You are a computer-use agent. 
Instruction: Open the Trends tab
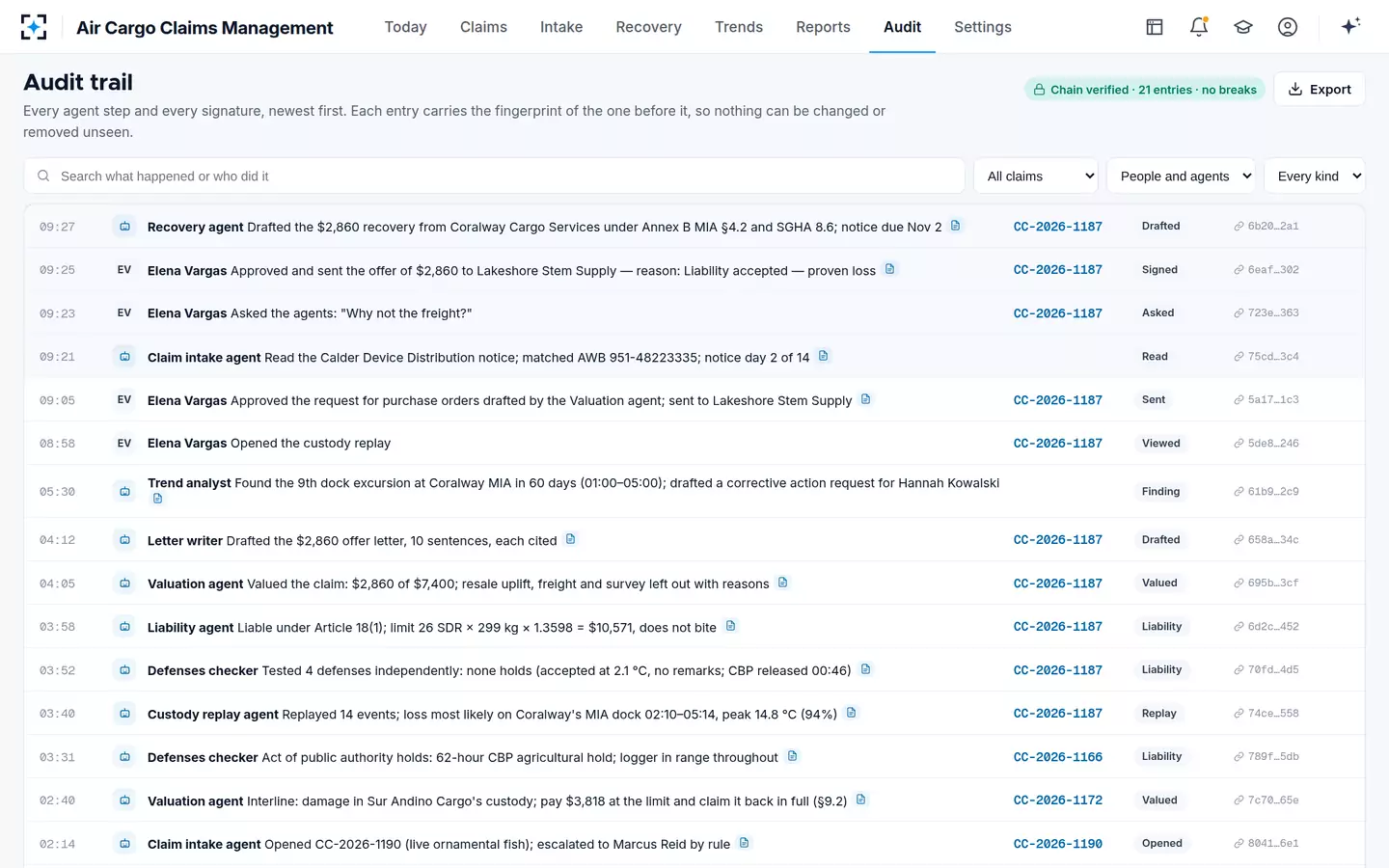click(x=739, y=27)
